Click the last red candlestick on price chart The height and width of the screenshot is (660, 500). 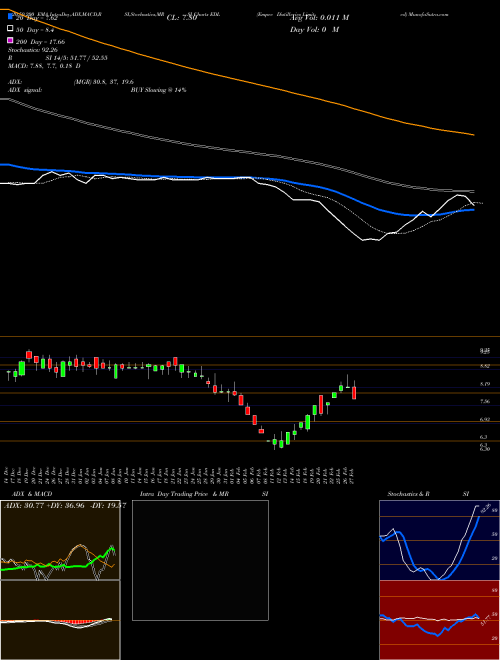354,391
